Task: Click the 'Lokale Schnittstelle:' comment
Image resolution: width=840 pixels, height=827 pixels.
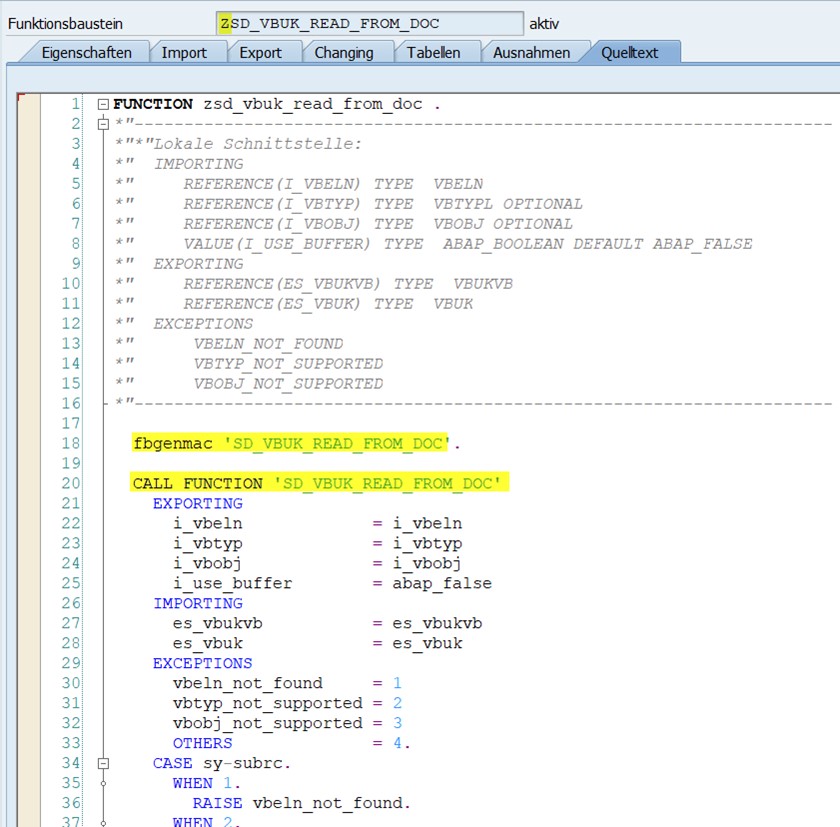Action: pyautogui.click(x=258, y=144)
